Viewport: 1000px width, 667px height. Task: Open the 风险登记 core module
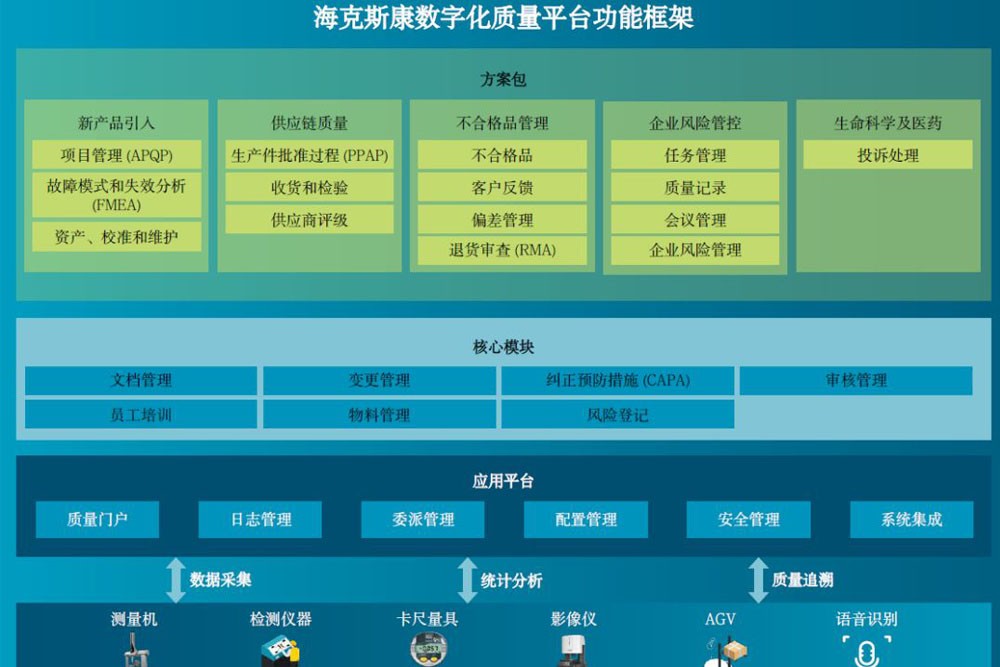point(617,414)
